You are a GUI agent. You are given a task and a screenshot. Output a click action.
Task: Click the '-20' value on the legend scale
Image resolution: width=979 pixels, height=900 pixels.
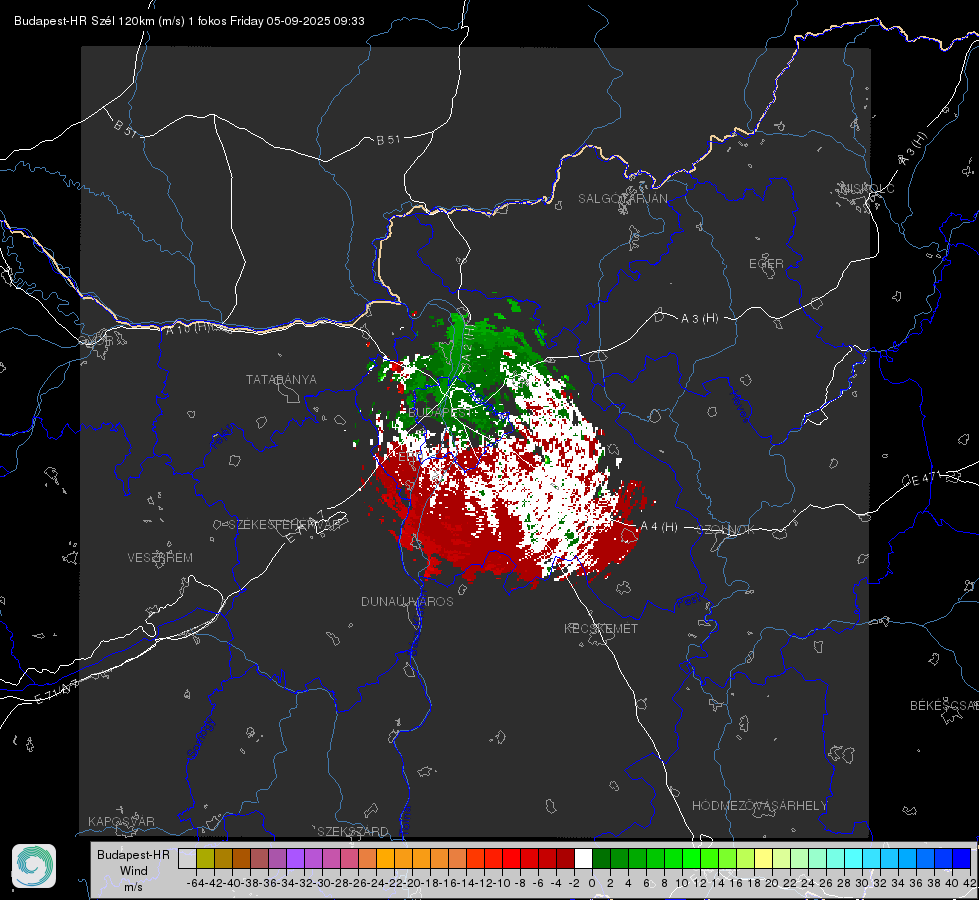coord(411,883)
